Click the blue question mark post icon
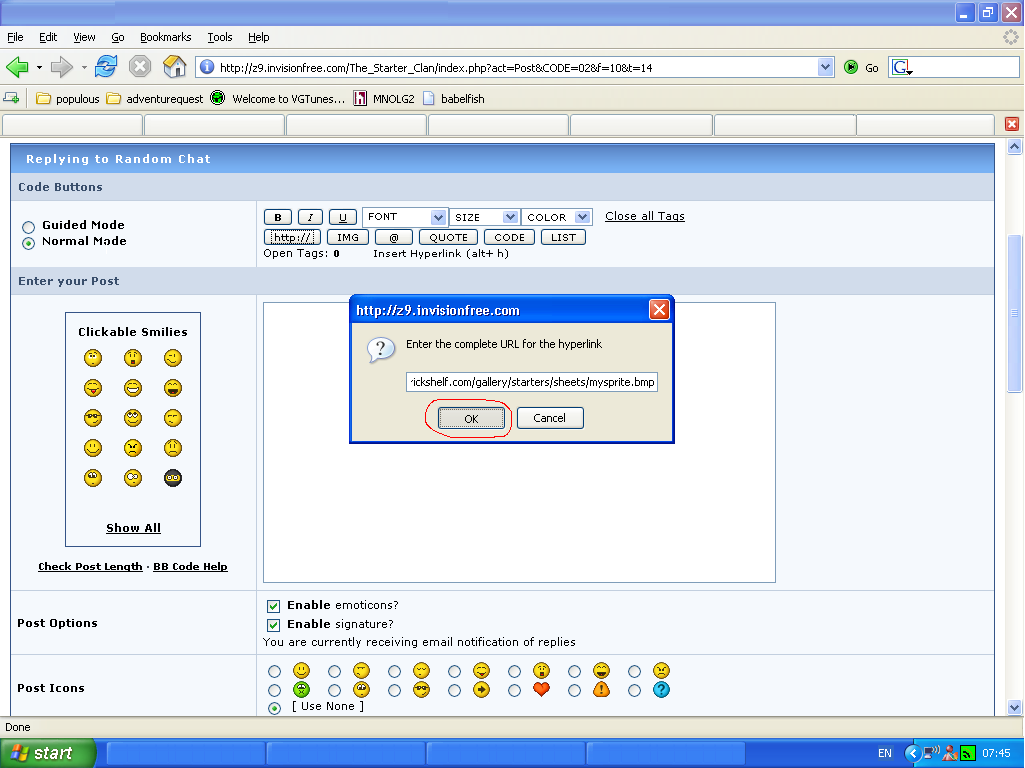Screen dimensions: 1025x768 pos(661,690)
